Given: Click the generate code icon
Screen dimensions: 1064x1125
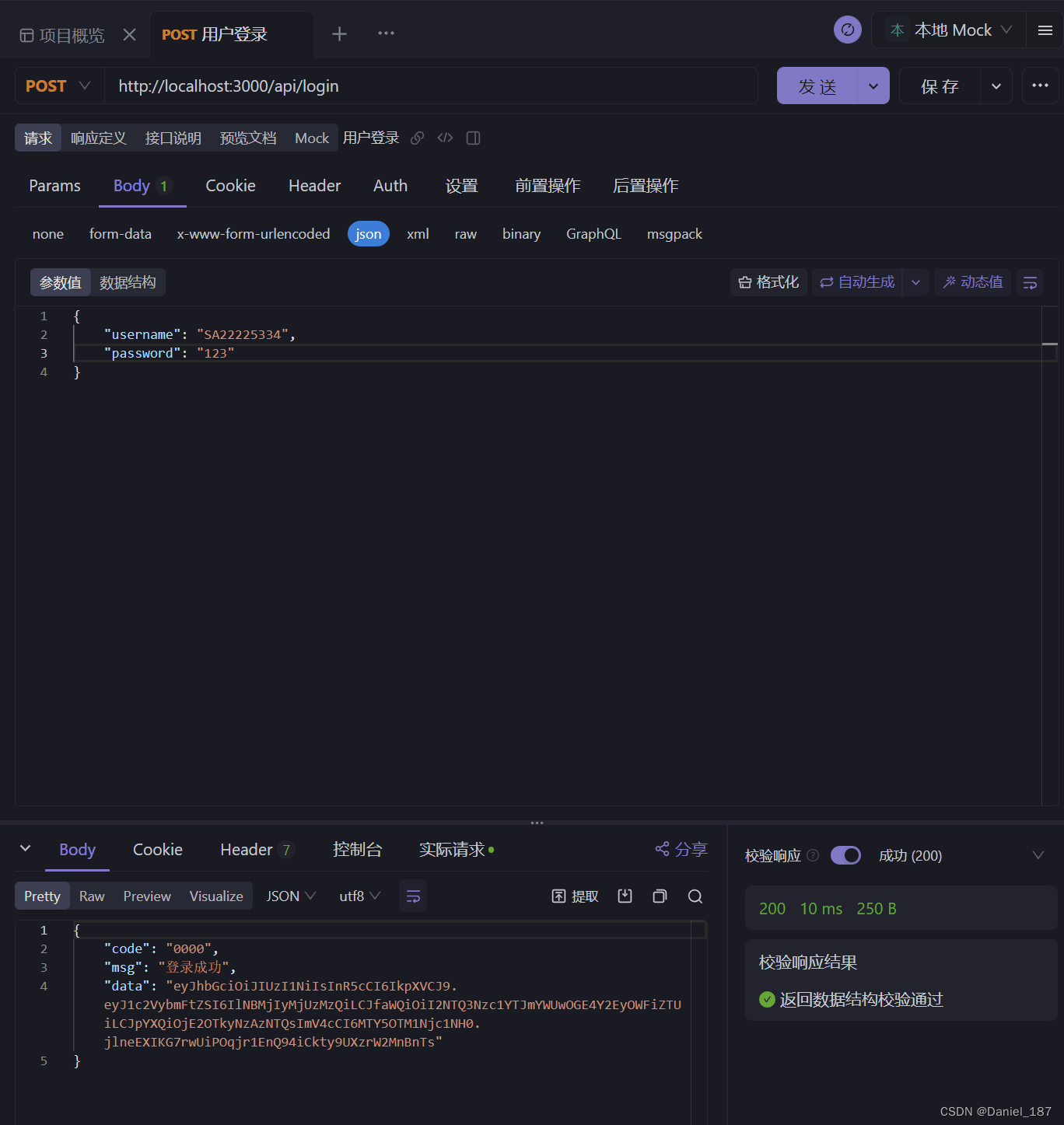Looking at the screenshot, I should [x=445, y=138].
